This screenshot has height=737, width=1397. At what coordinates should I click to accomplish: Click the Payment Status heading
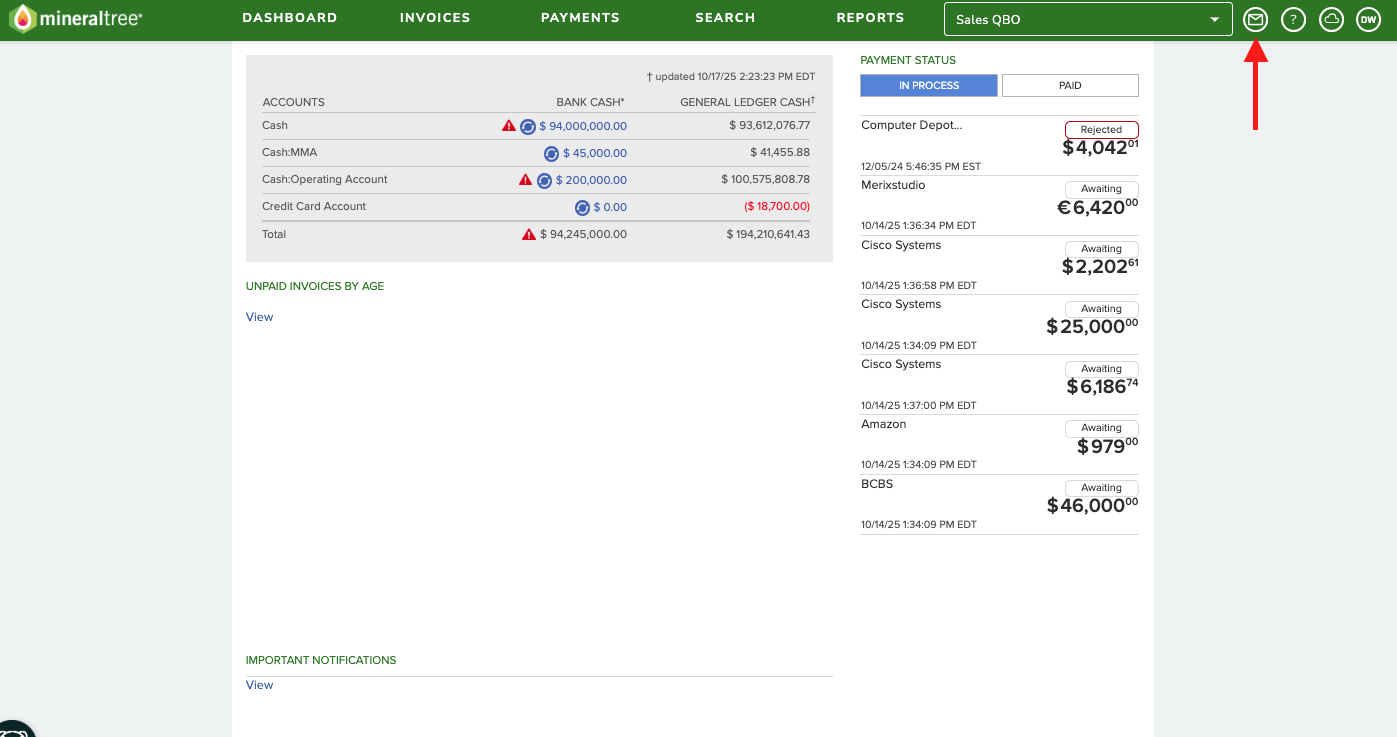tap(908, 60)
